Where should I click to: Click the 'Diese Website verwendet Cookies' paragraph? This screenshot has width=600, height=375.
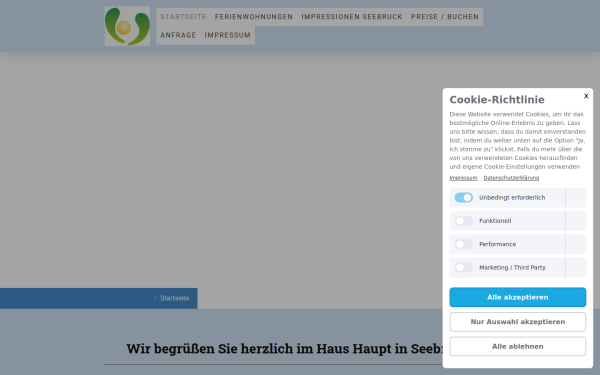[x=517, y=140]
